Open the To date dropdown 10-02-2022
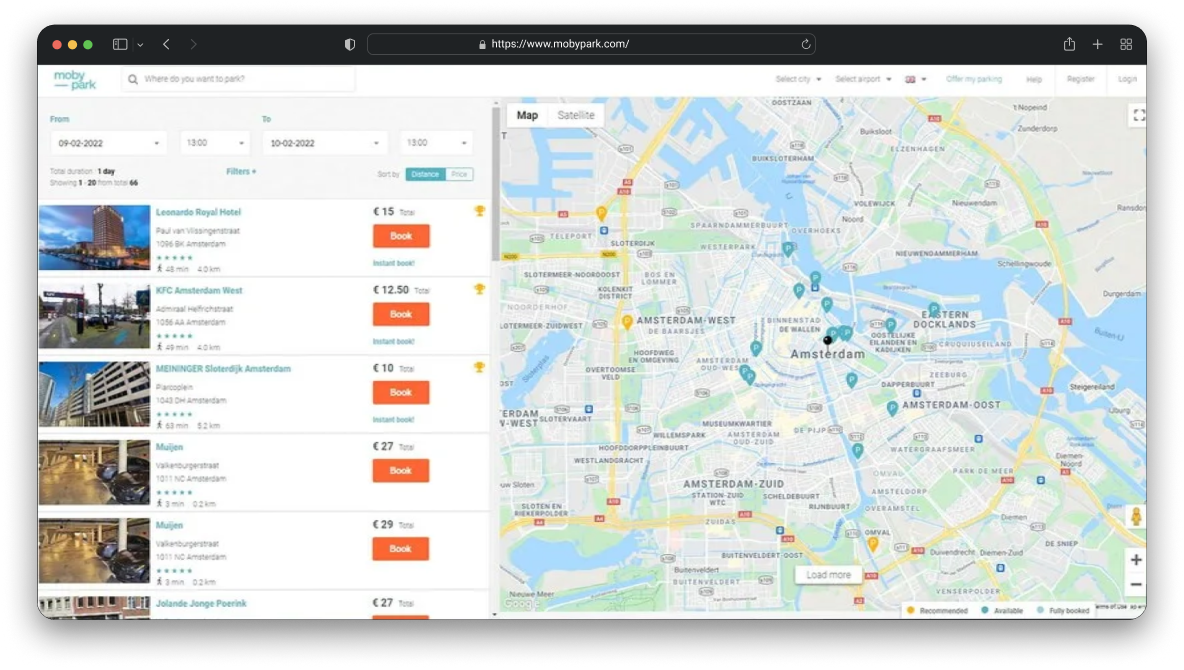The image size is (1184, 670). point(324,143)
